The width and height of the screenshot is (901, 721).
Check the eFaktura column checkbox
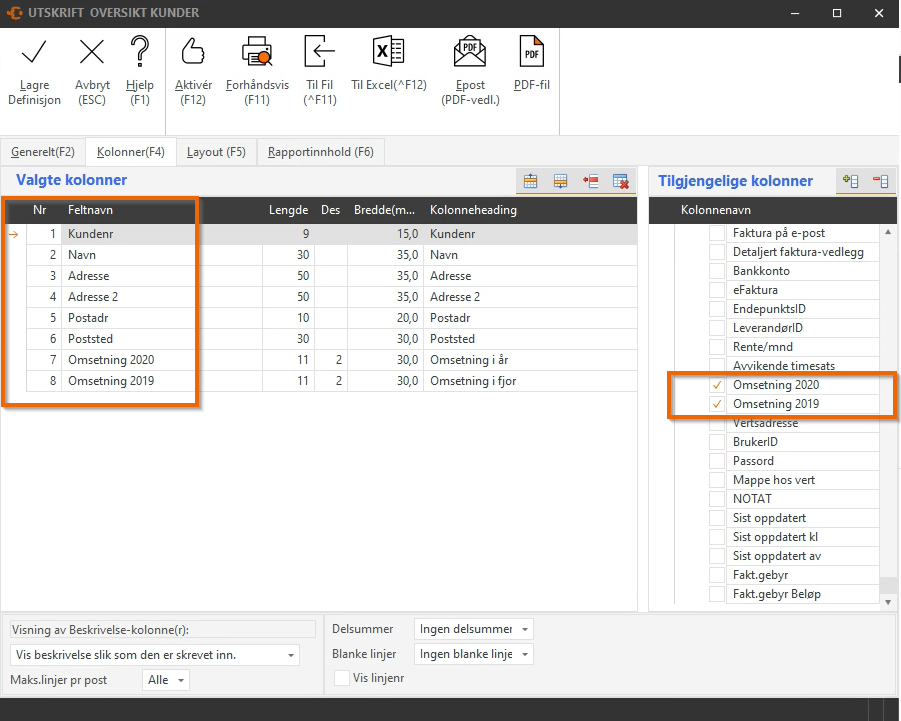point(717,290)
